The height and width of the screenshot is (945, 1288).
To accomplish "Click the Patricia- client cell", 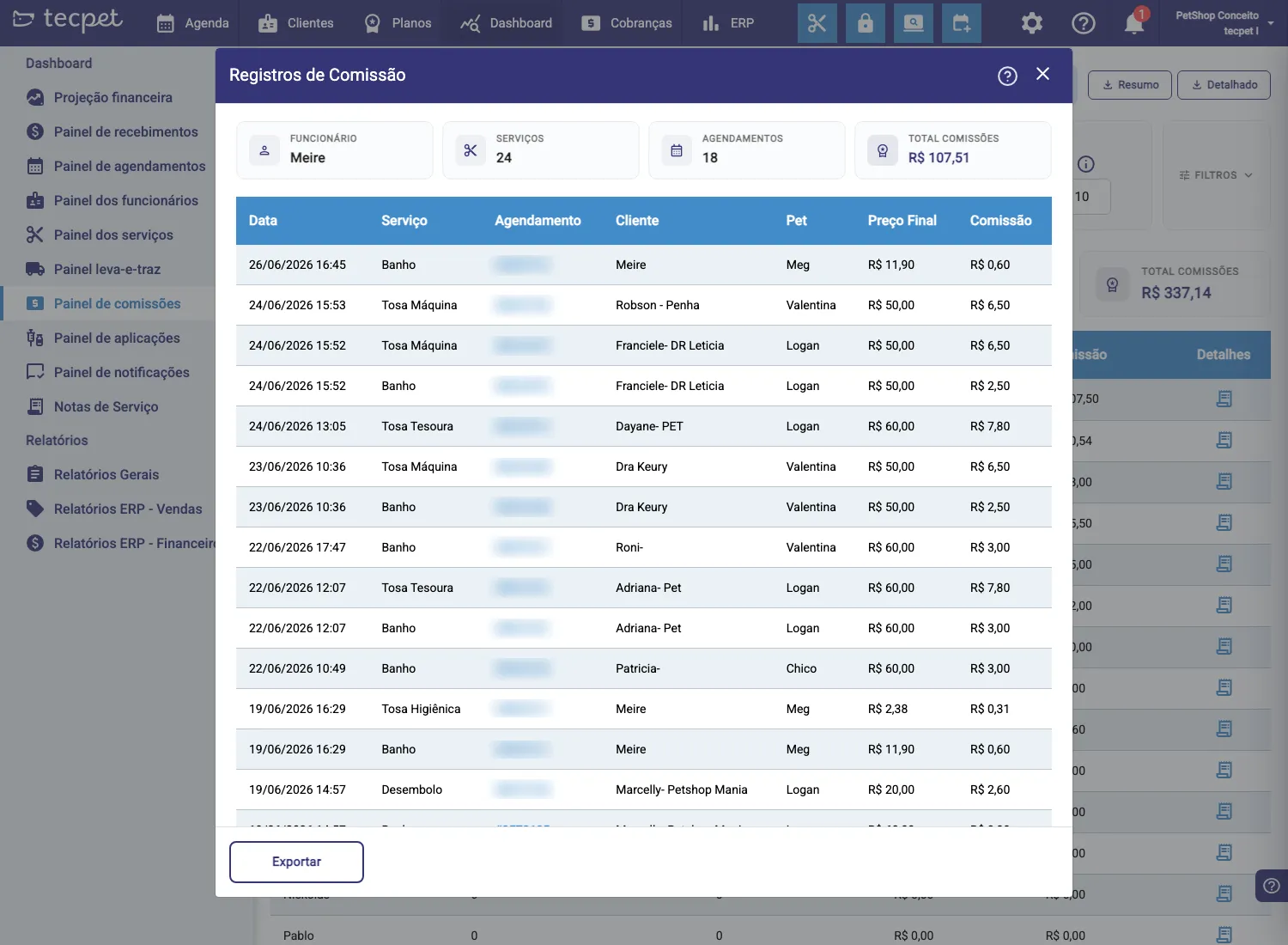I will tap(637, 668).
